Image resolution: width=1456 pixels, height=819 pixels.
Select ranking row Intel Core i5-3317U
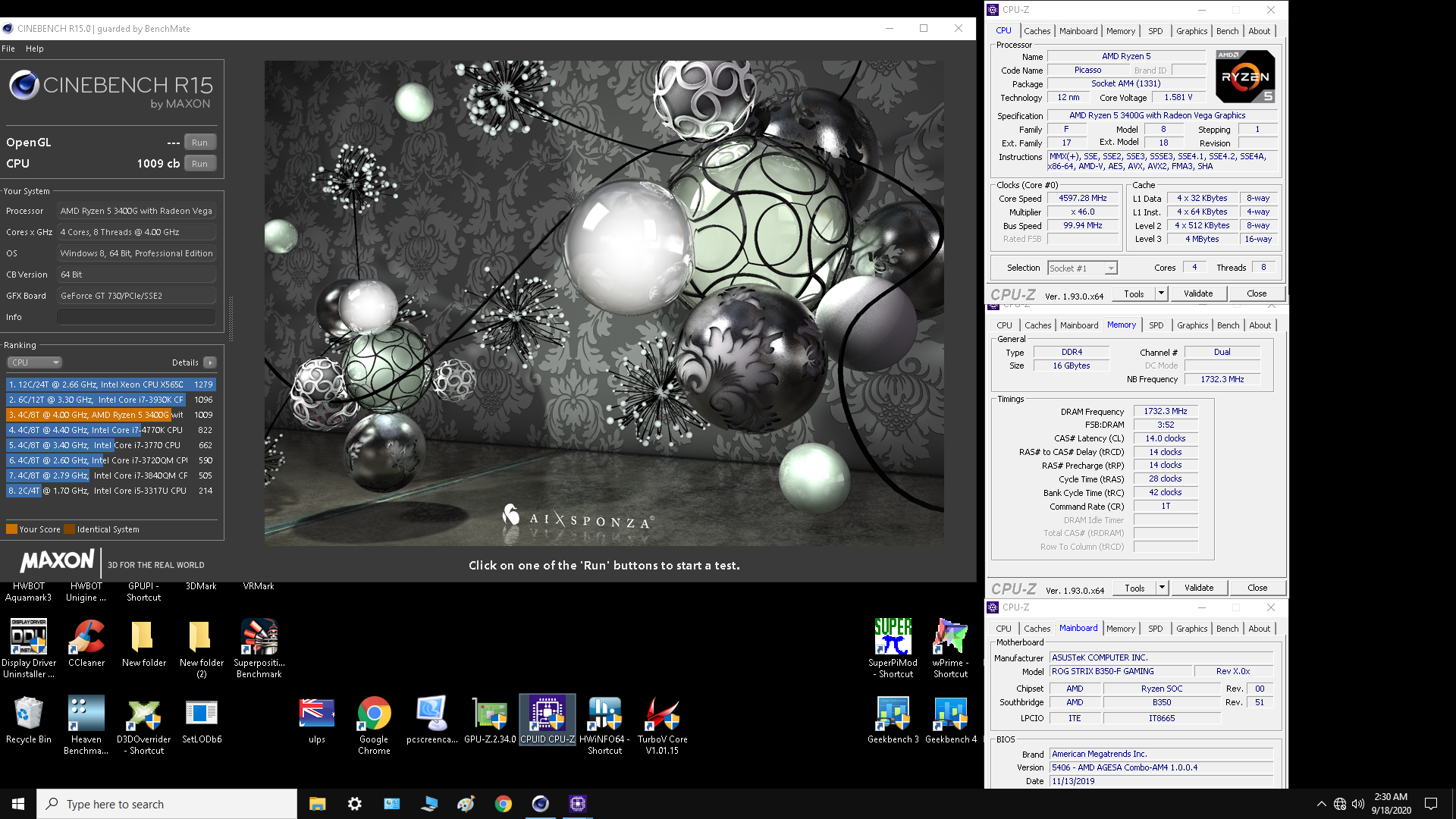click(111, 491)
